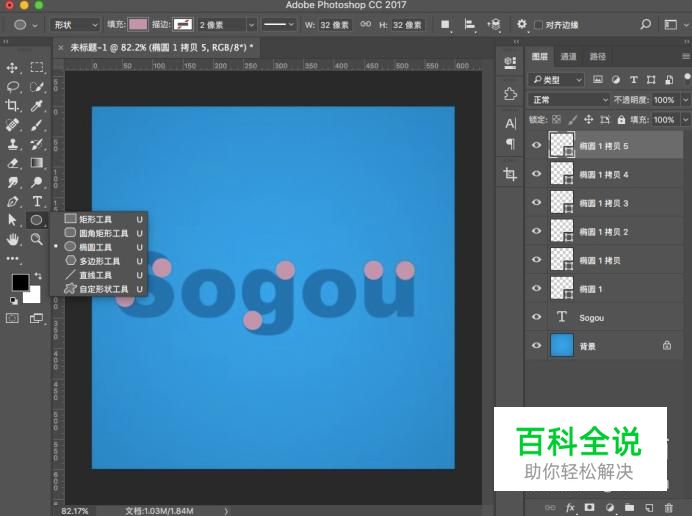Hide the 椭圆 1 layer

pos(536,288)
